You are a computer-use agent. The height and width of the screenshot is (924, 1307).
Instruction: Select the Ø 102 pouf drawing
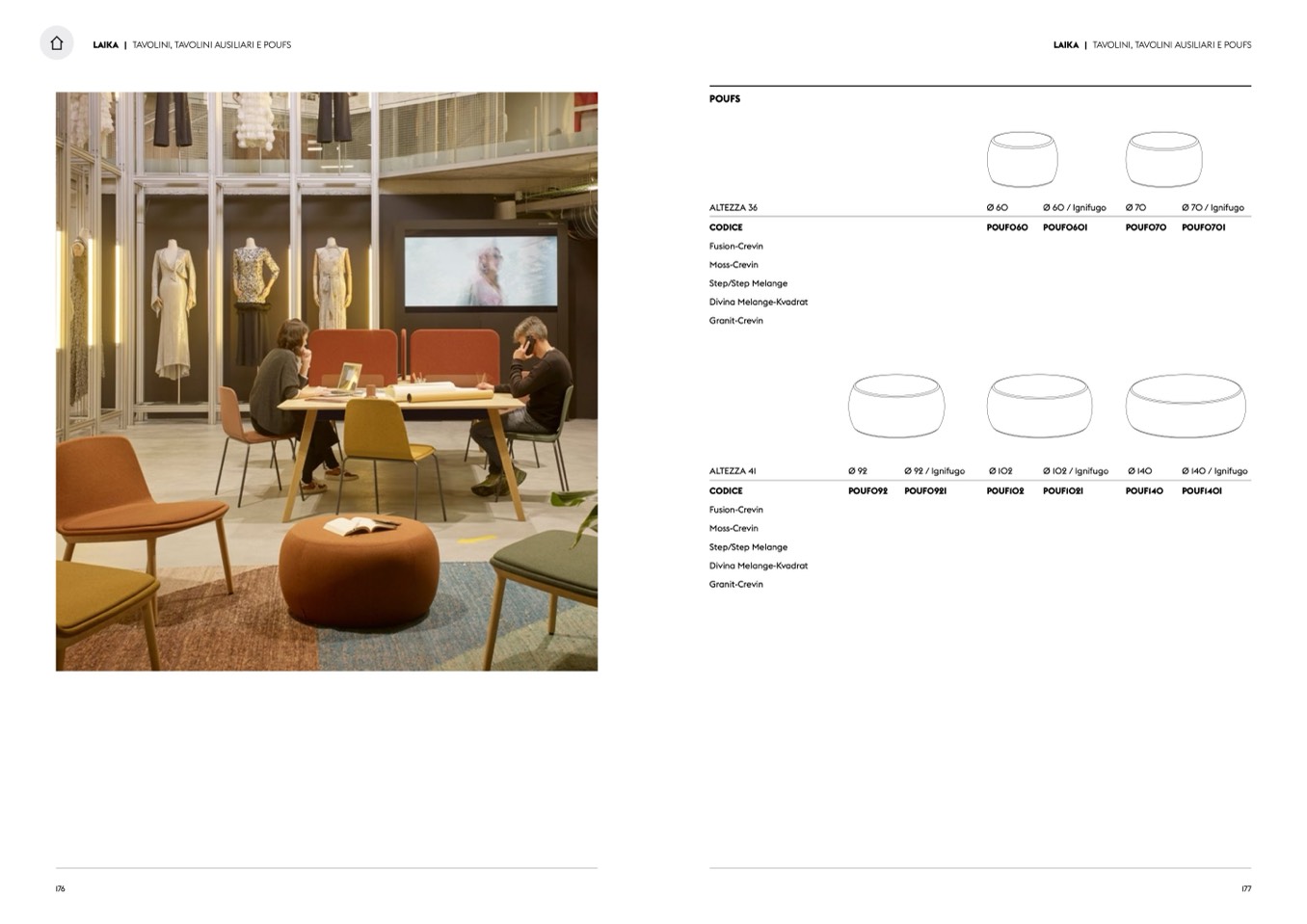[1038, 406]
